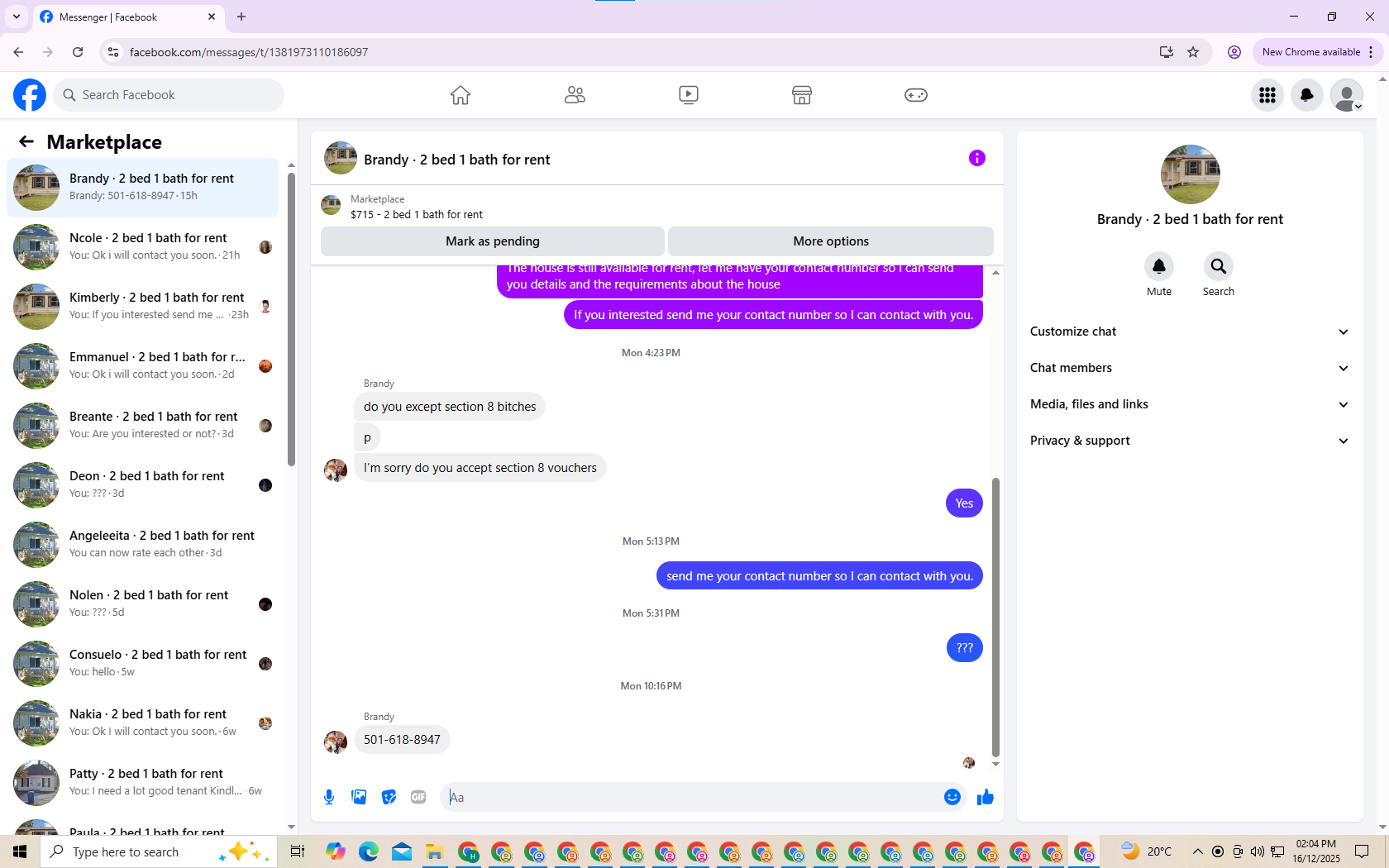Open Windows Task View

pos(298,851)
